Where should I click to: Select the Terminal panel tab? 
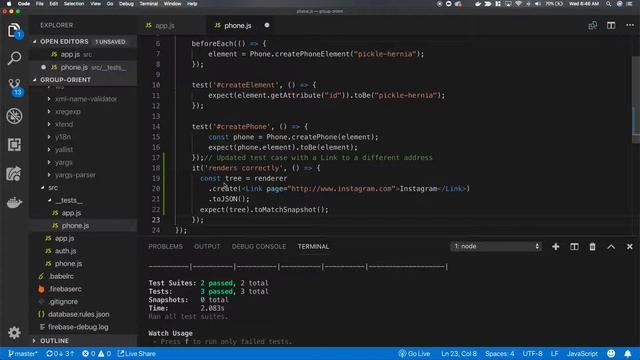point(313,247)
